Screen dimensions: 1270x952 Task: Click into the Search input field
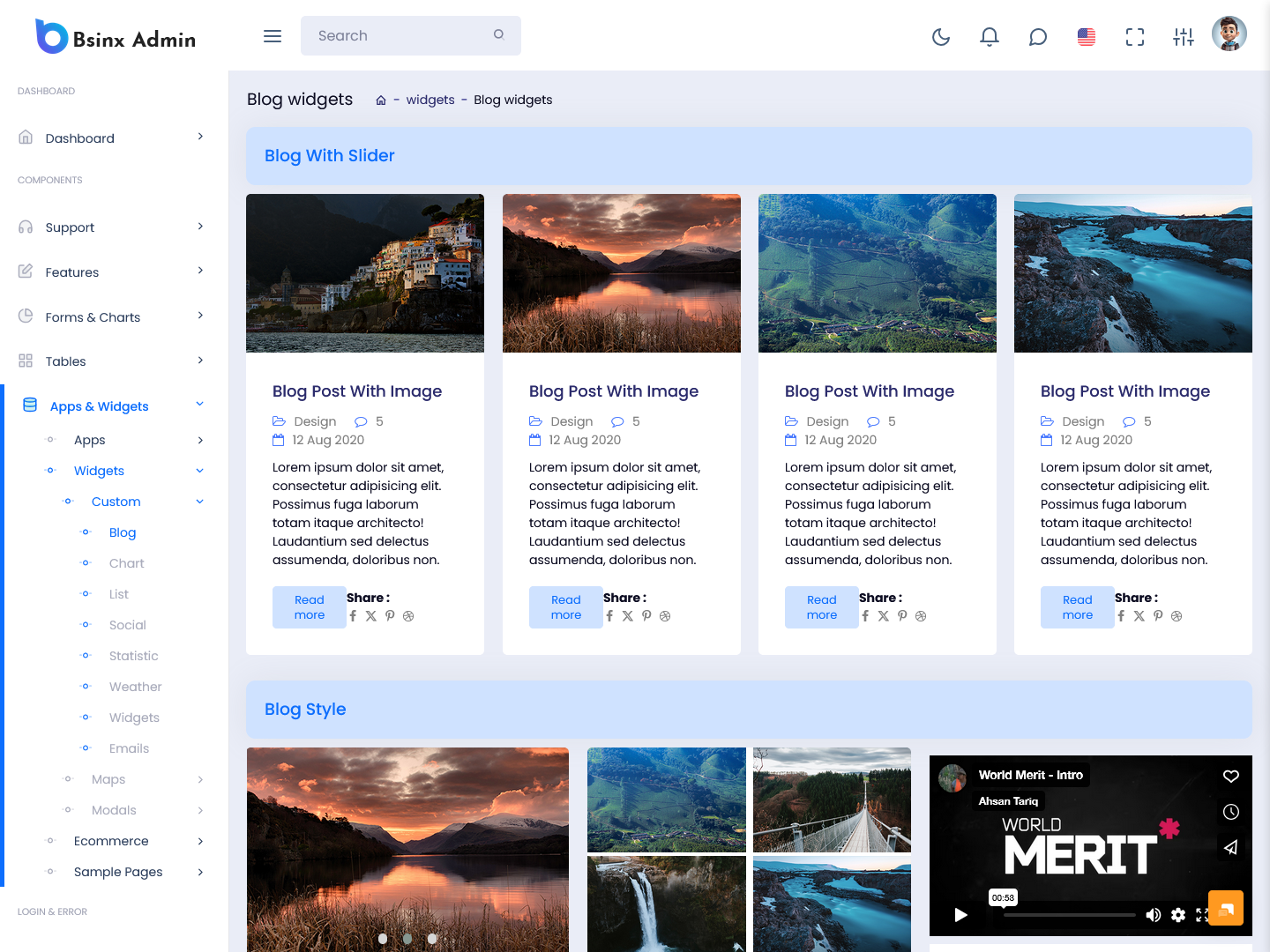[x=401, y=36]
